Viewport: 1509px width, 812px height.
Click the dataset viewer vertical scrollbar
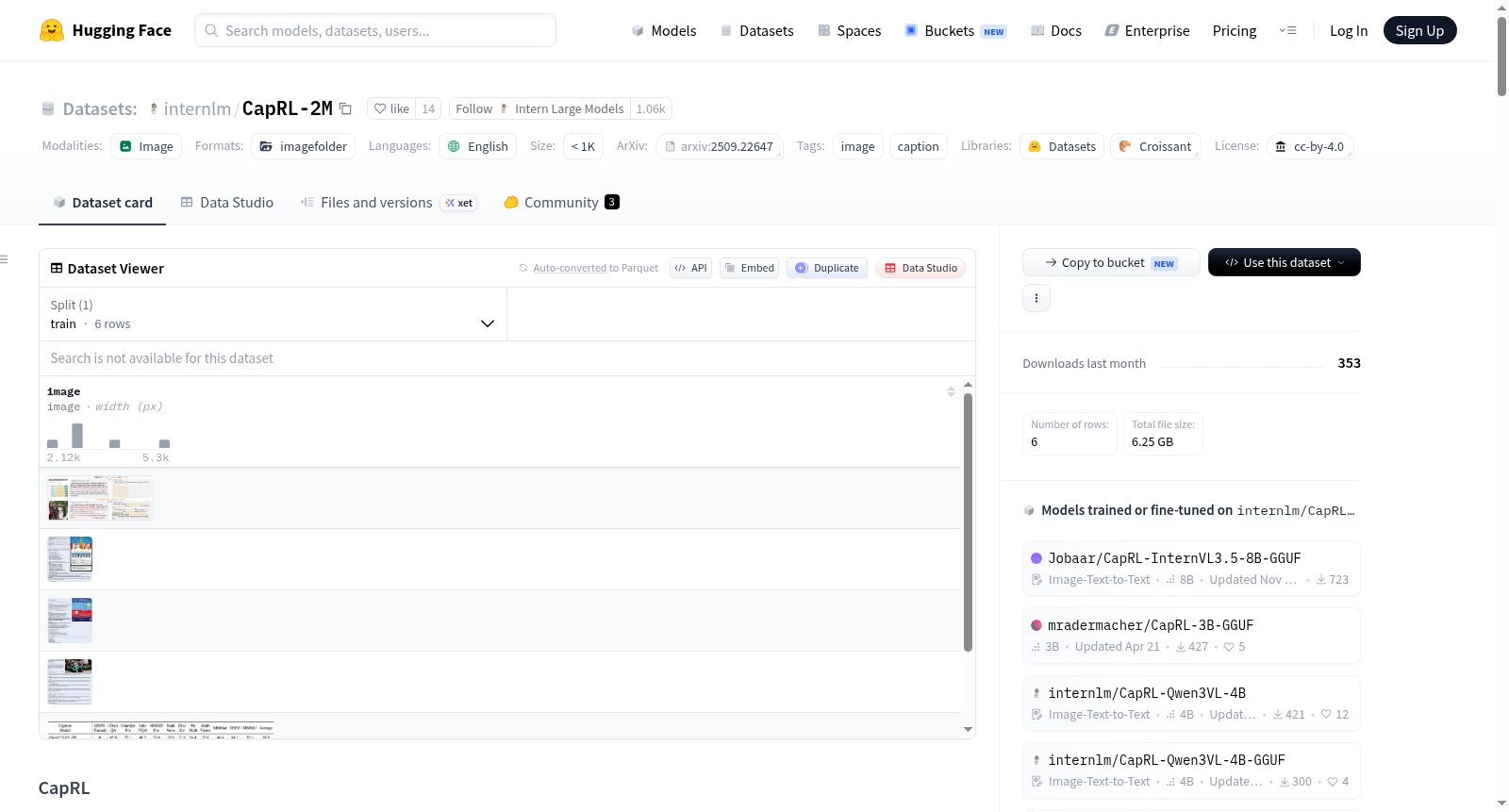(x=968, y=522)
